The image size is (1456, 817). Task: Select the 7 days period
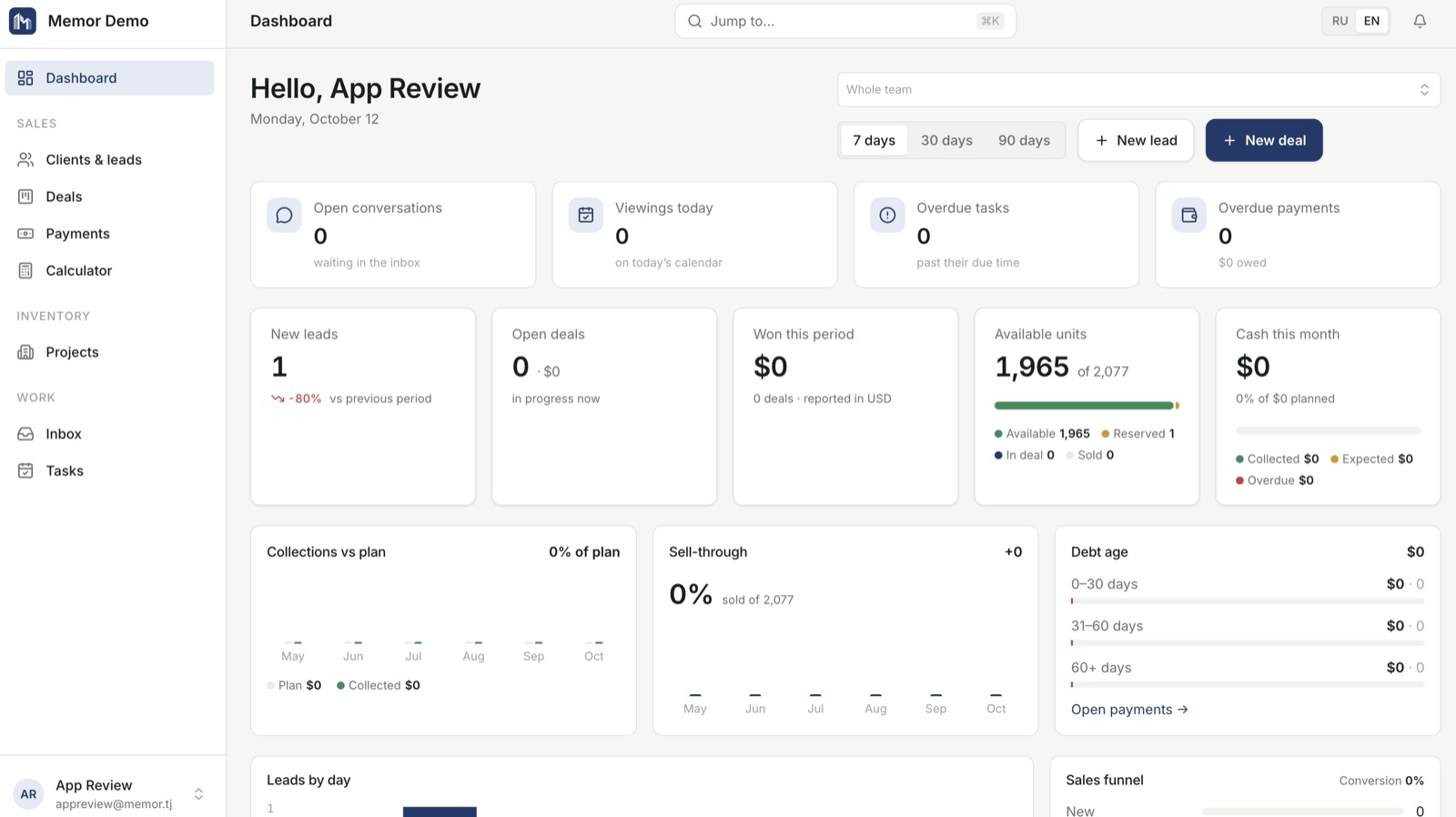pos(874,140)
